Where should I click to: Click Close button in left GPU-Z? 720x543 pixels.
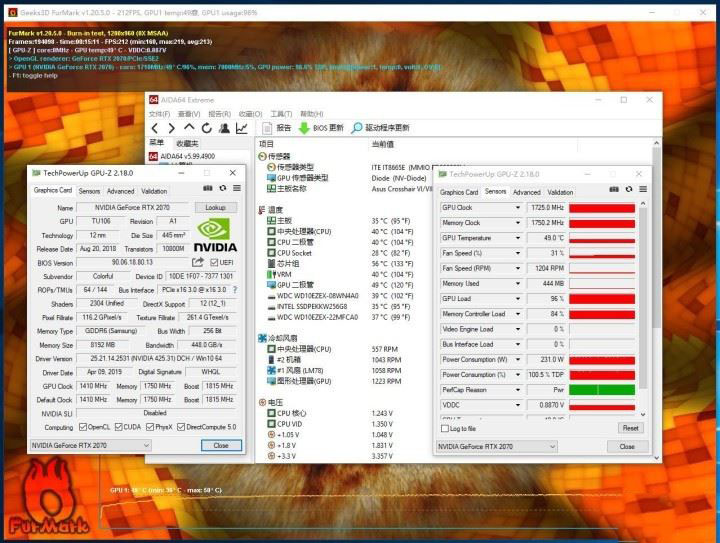pos(221,445)
